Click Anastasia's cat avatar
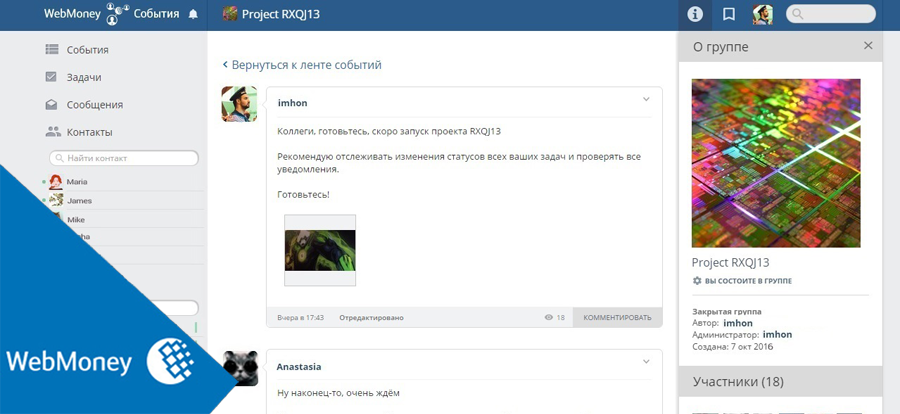This screenshot has width=900, height=414. point(239,369)
